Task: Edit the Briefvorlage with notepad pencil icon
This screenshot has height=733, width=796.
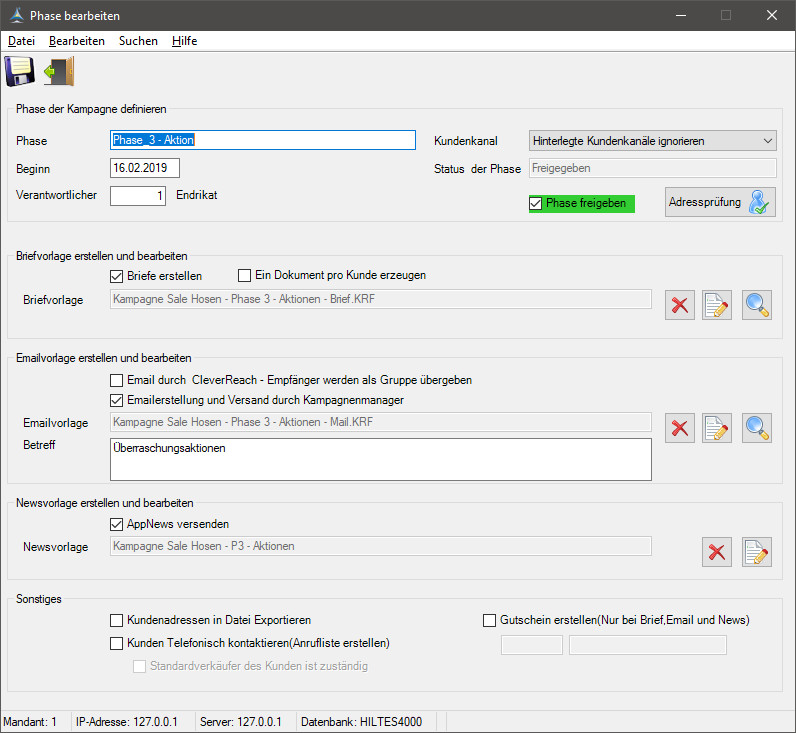Action: click(717, 305)
